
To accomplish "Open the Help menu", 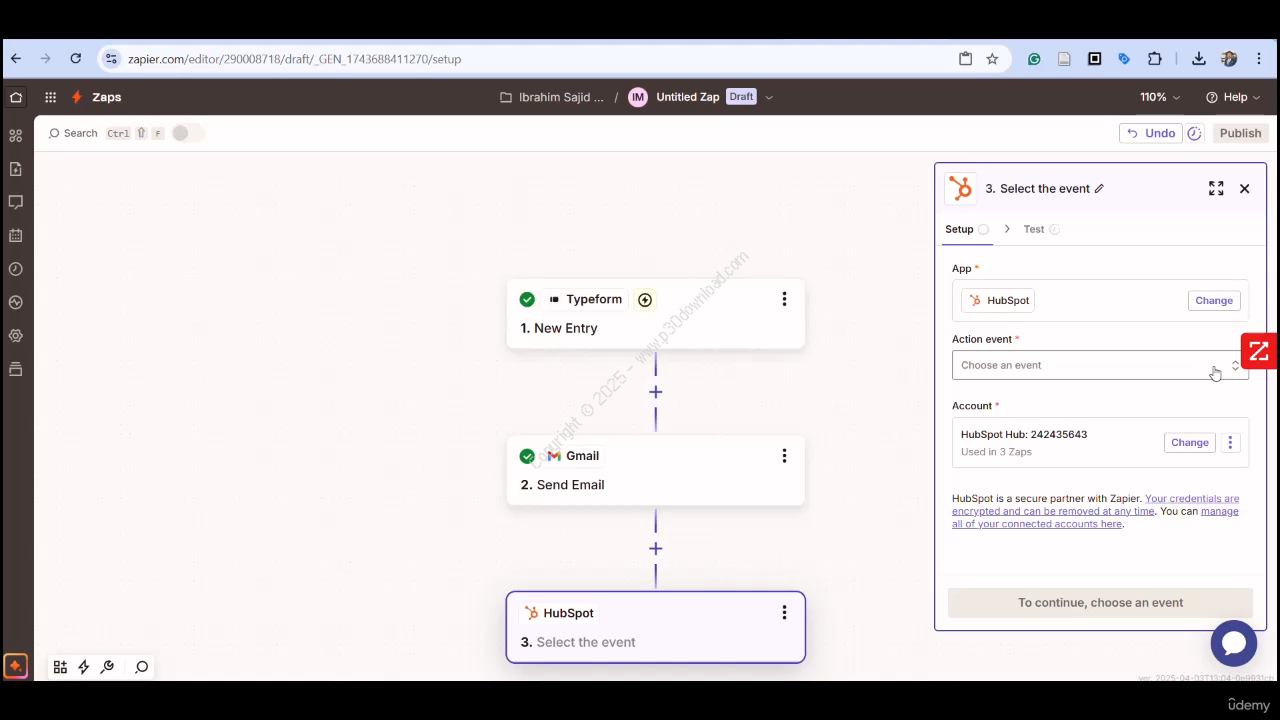I will click(1233, 97).
